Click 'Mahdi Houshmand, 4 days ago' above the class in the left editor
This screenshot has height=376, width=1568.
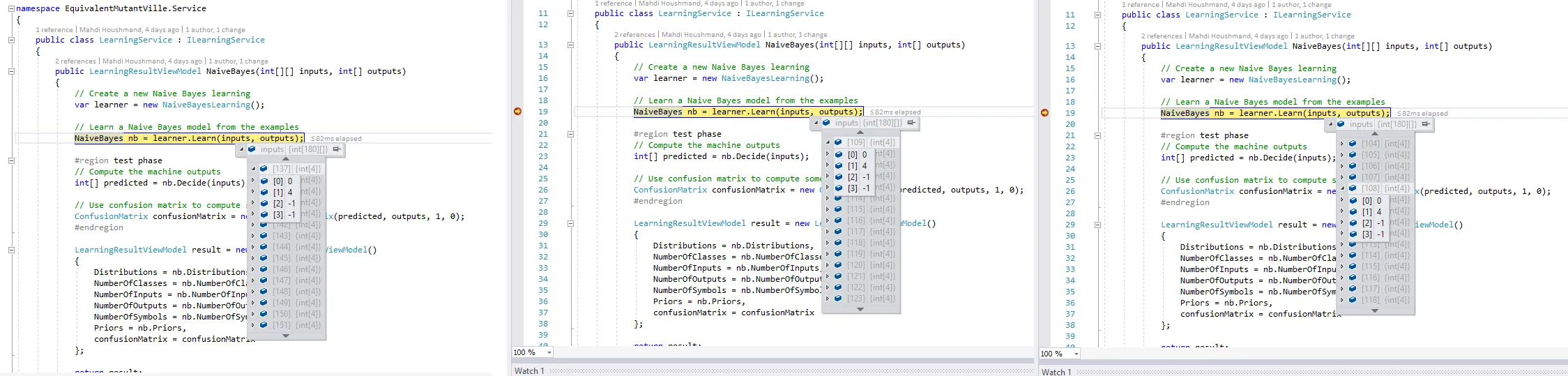pyautogui.click(x=129, y=30)
